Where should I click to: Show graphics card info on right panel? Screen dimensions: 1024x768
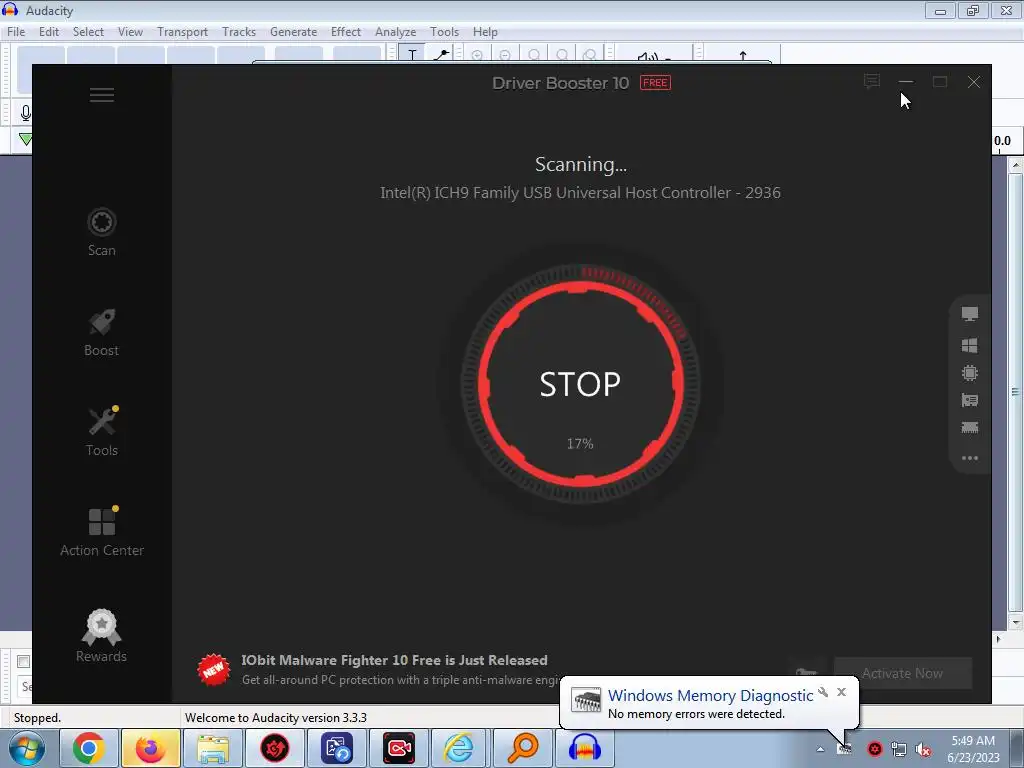click(970, 400)
